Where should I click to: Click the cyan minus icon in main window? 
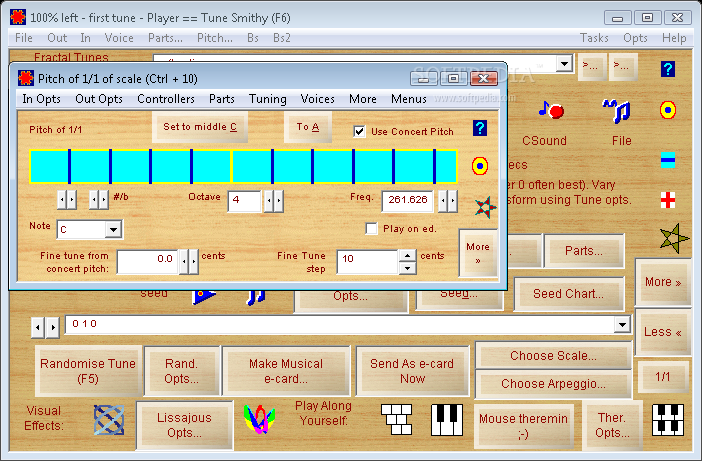pos(668,160)
